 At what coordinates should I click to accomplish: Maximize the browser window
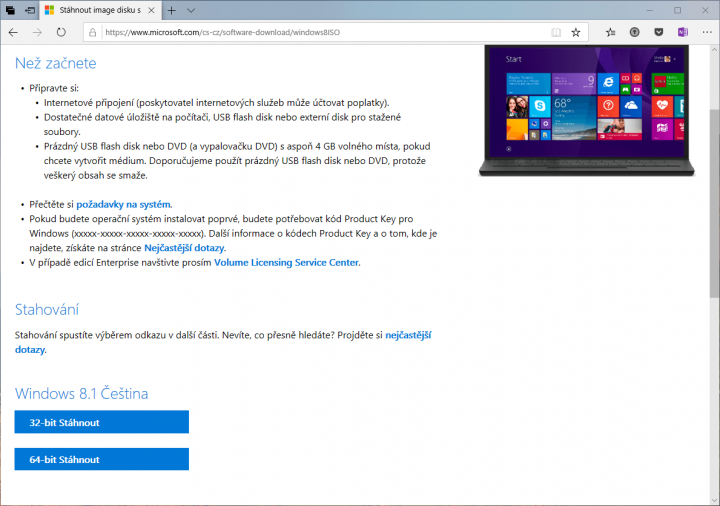[x=678, y=10]
